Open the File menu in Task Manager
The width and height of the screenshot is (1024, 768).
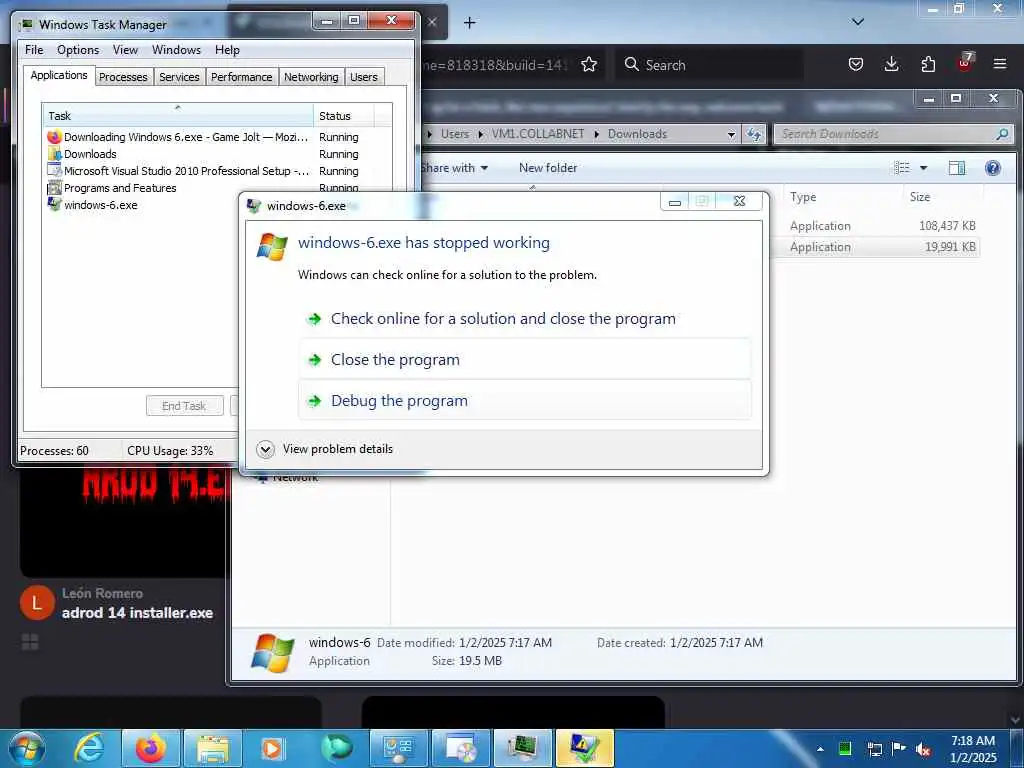tap(34, 50)
